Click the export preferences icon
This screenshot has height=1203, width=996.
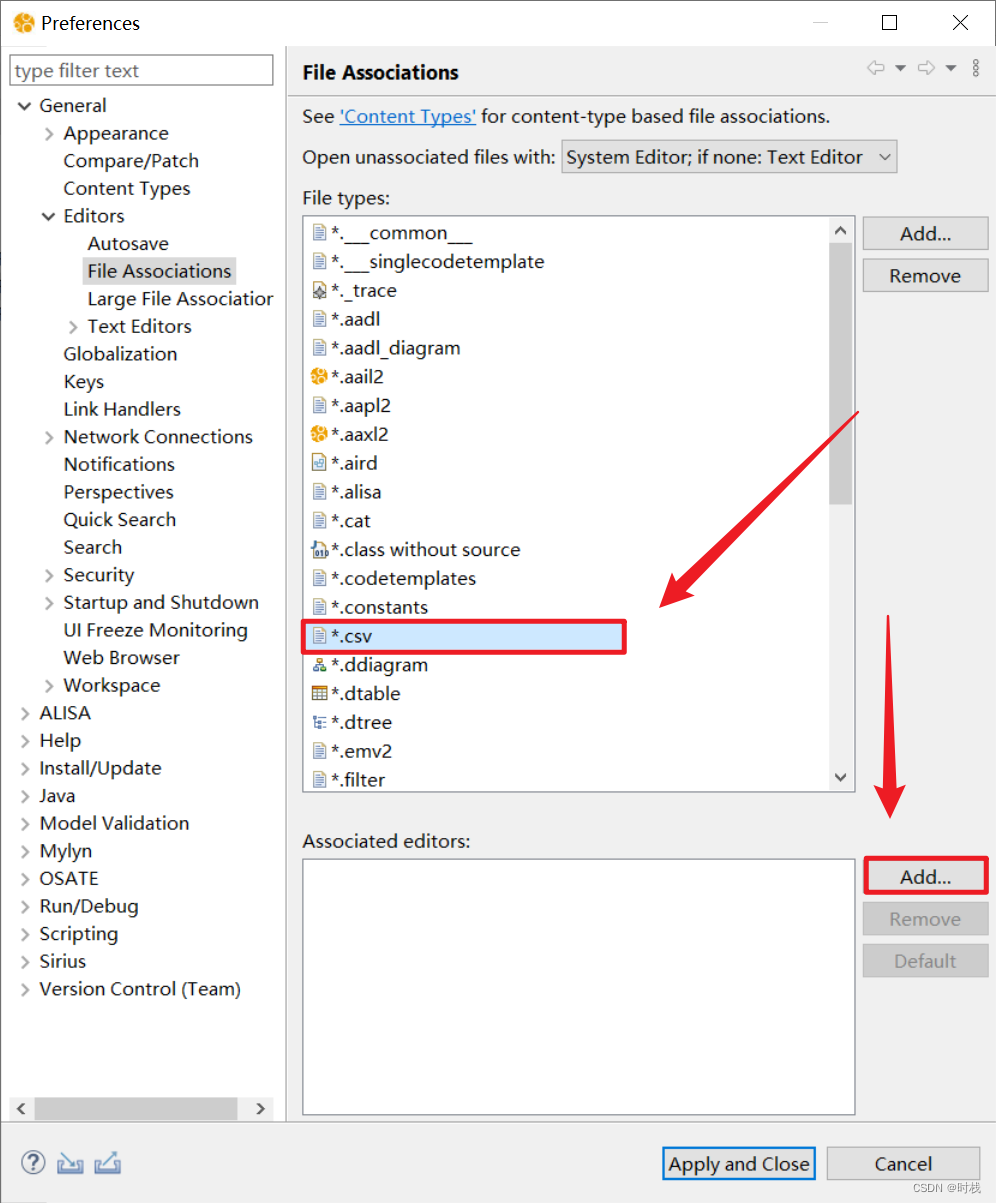(108, 1163)
